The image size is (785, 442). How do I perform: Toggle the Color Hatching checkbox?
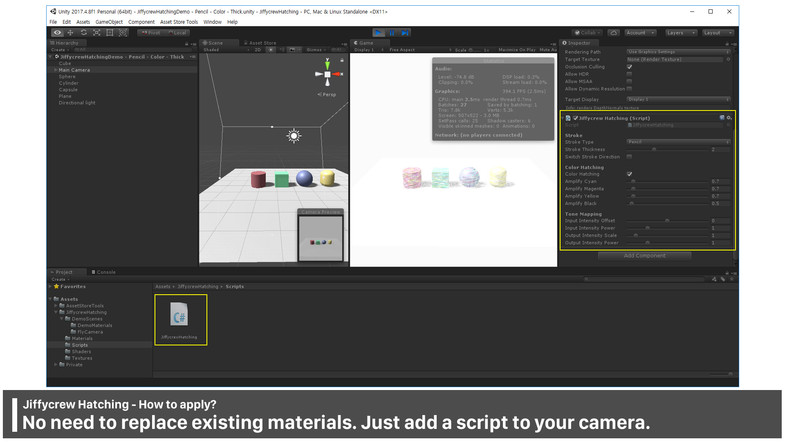629,174
